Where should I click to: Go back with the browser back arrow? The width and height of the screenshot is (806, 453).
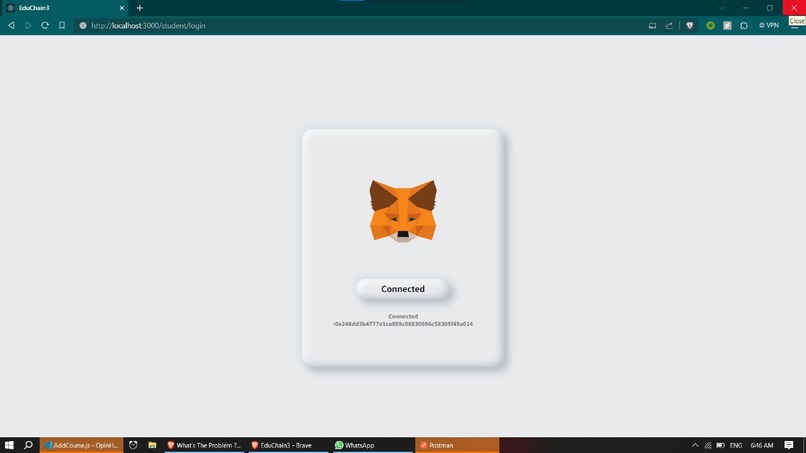11,25
